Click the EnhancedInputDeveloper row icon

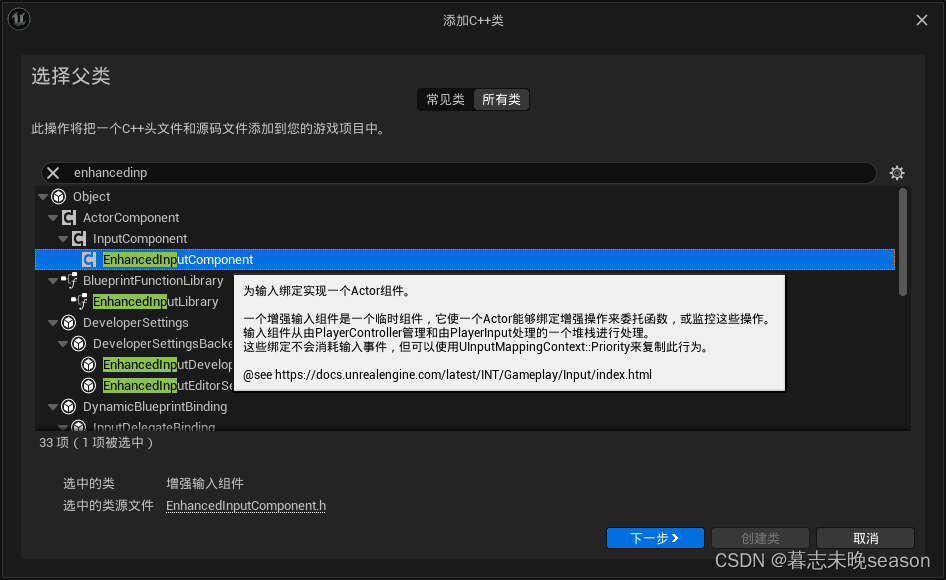89,365
